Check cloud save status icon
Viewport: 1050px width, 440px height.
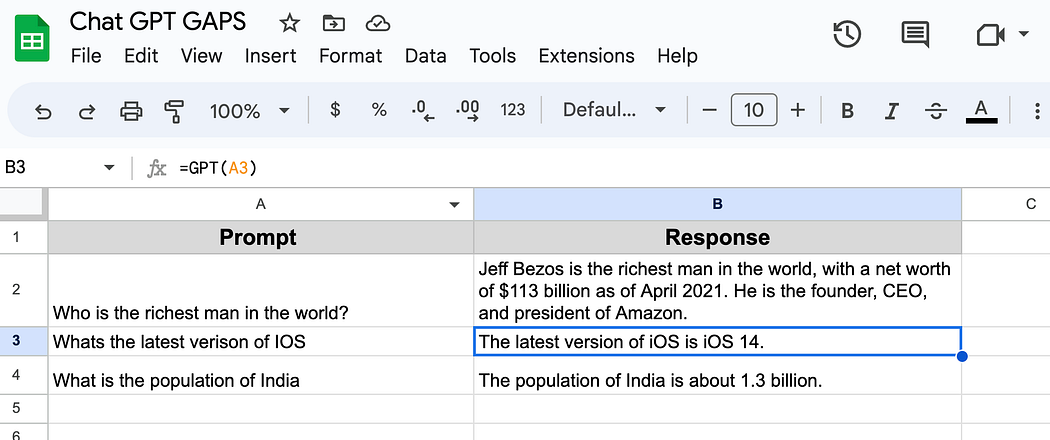[x=378, y=24]
